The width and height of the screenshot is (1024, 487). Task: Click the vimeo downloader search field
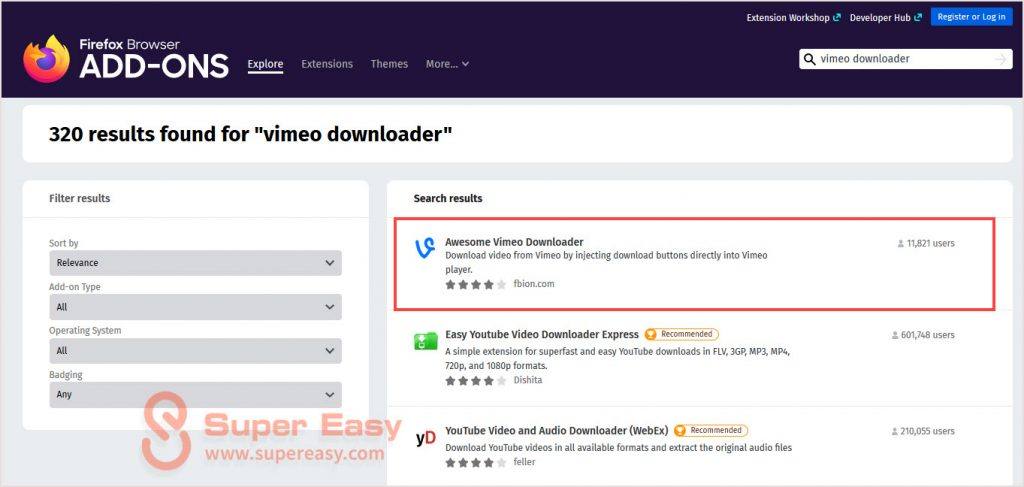(905, 59)
